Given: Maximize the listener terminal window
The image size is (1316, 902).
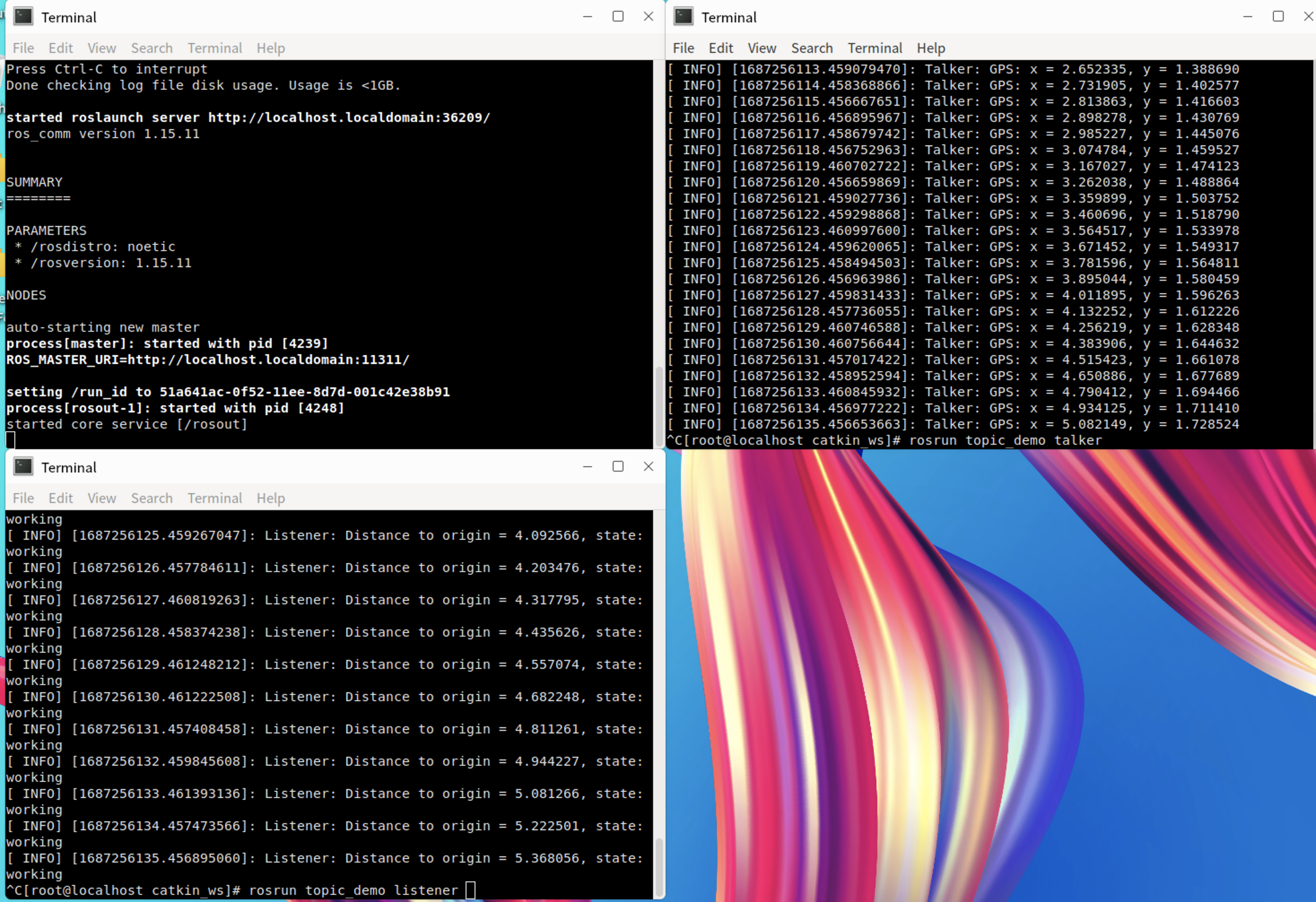Looking at the screenshot, I should (618, 466).
